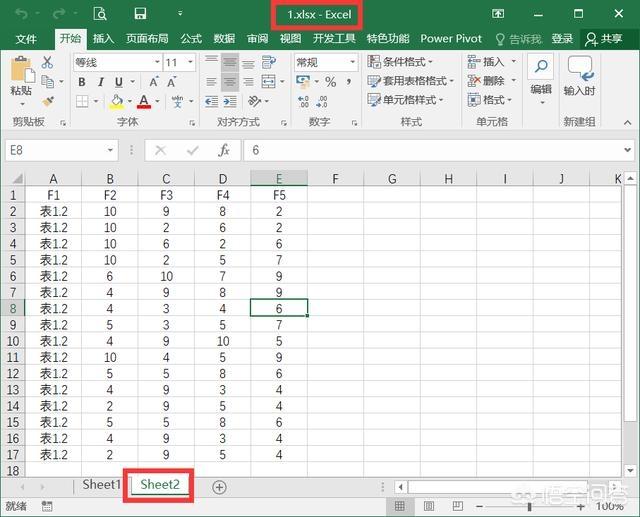This screenshot has width=640, height=517.
Task: Open the font size dropdown showing 11
Action: 190,62
